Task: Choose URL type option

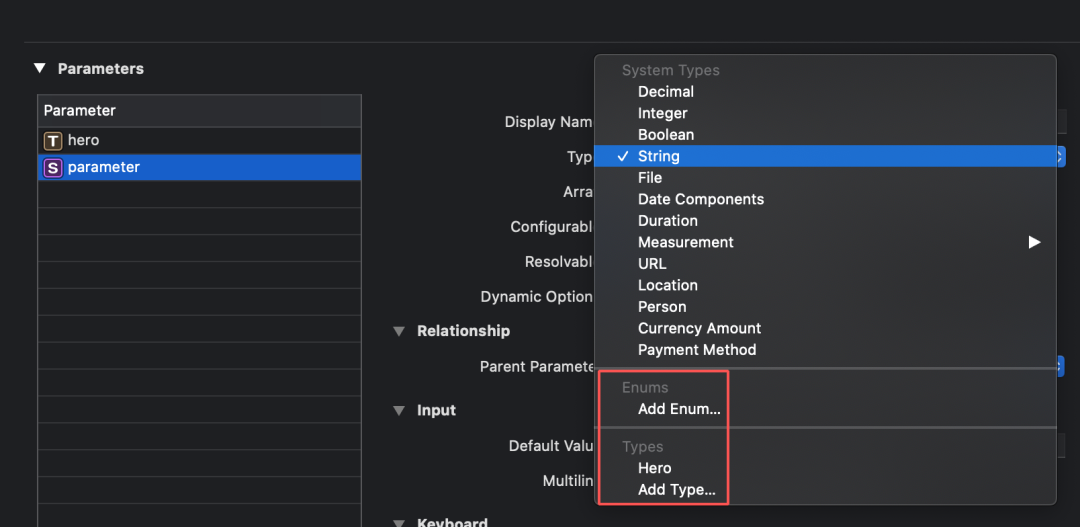Action: pyautogui.click(x=652, y=264)
